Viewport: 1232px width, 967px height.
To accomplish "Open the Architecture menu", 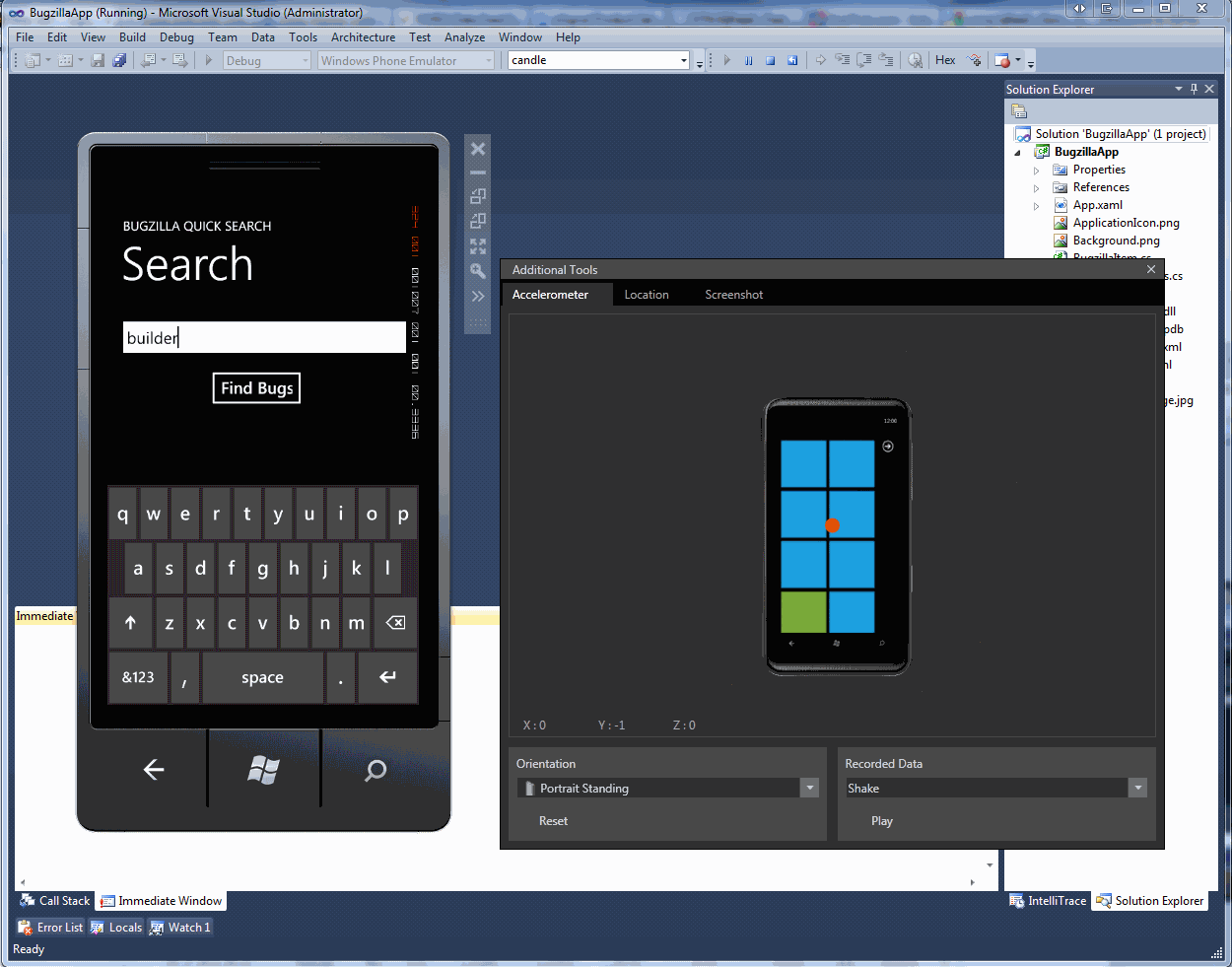I will (363, 37).
